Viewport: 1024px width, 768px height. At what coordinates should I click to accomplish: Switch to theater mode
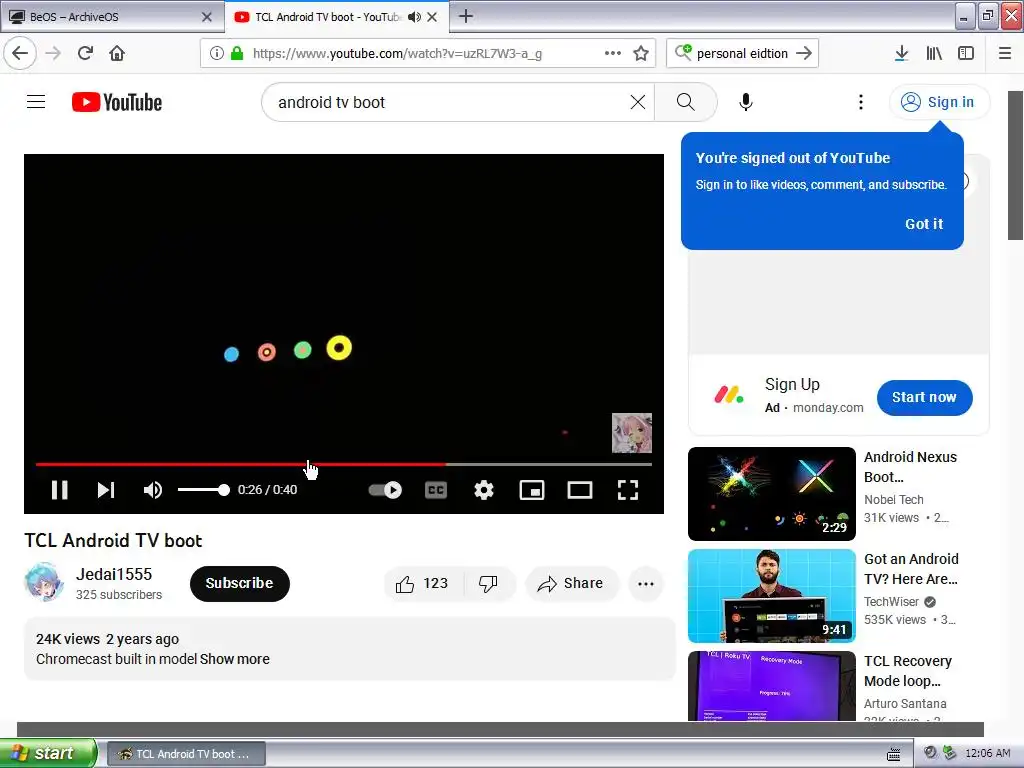click(580, 490)
